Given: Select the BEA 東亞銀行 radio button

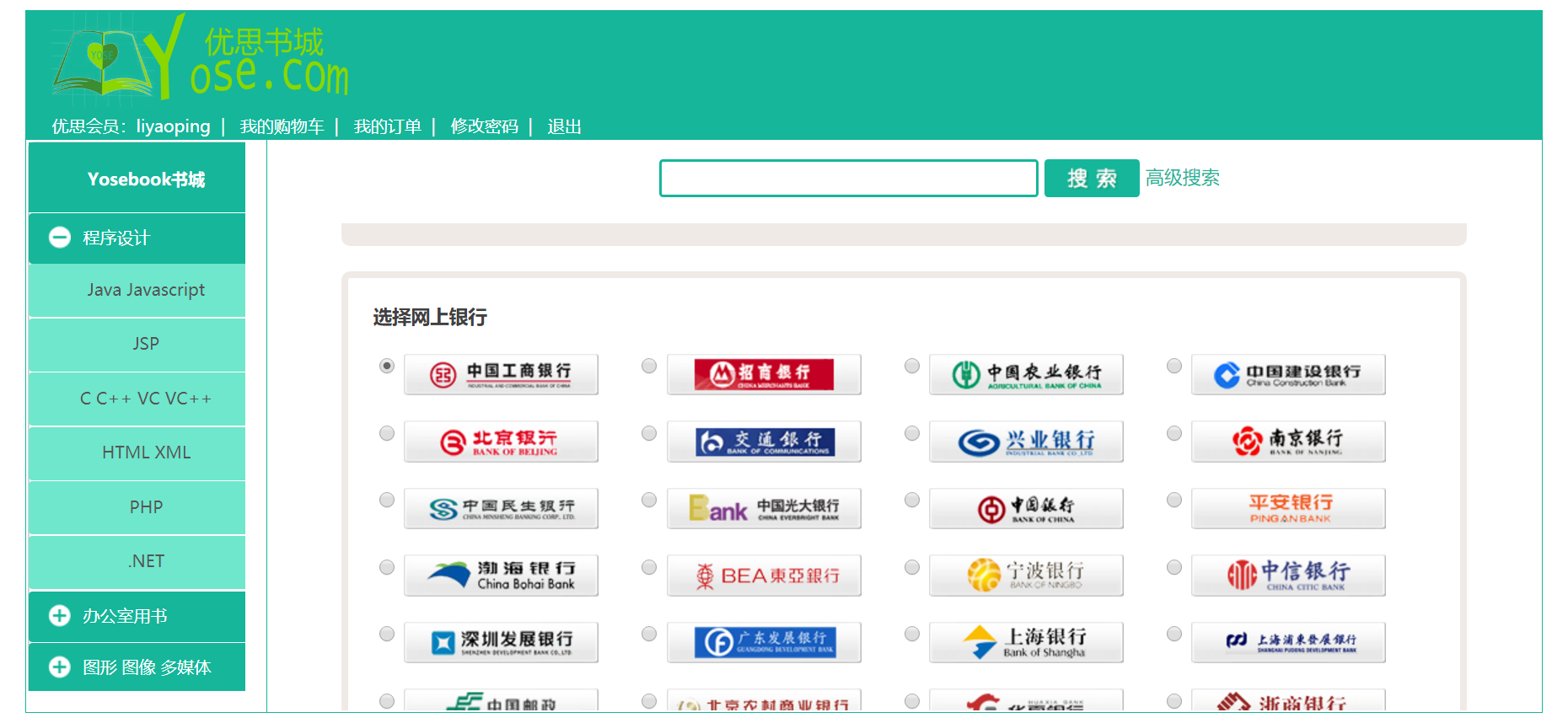Looking at the screenshot, I should tap(649, 567).
